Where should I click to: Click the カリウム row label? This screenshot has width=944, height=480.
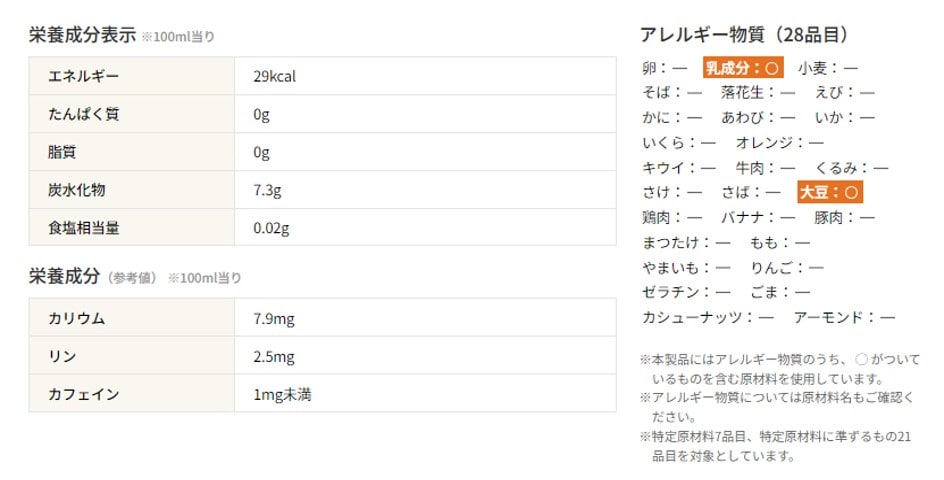[77, 319]
